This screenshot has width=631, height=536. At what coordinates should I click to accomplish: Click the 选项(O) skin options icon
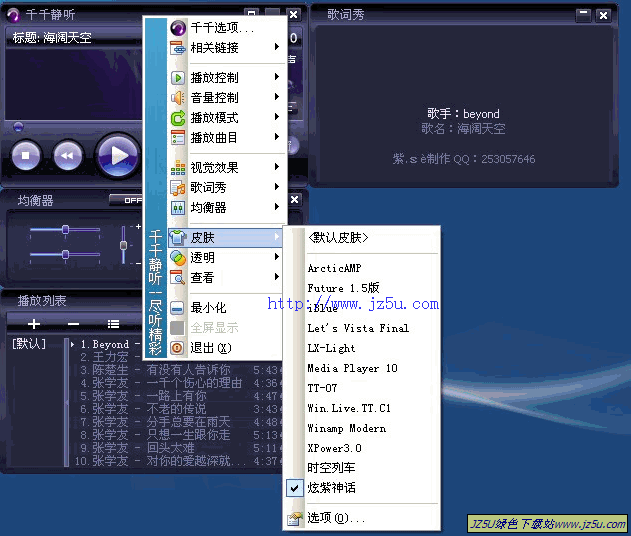[x=295, y=519]
